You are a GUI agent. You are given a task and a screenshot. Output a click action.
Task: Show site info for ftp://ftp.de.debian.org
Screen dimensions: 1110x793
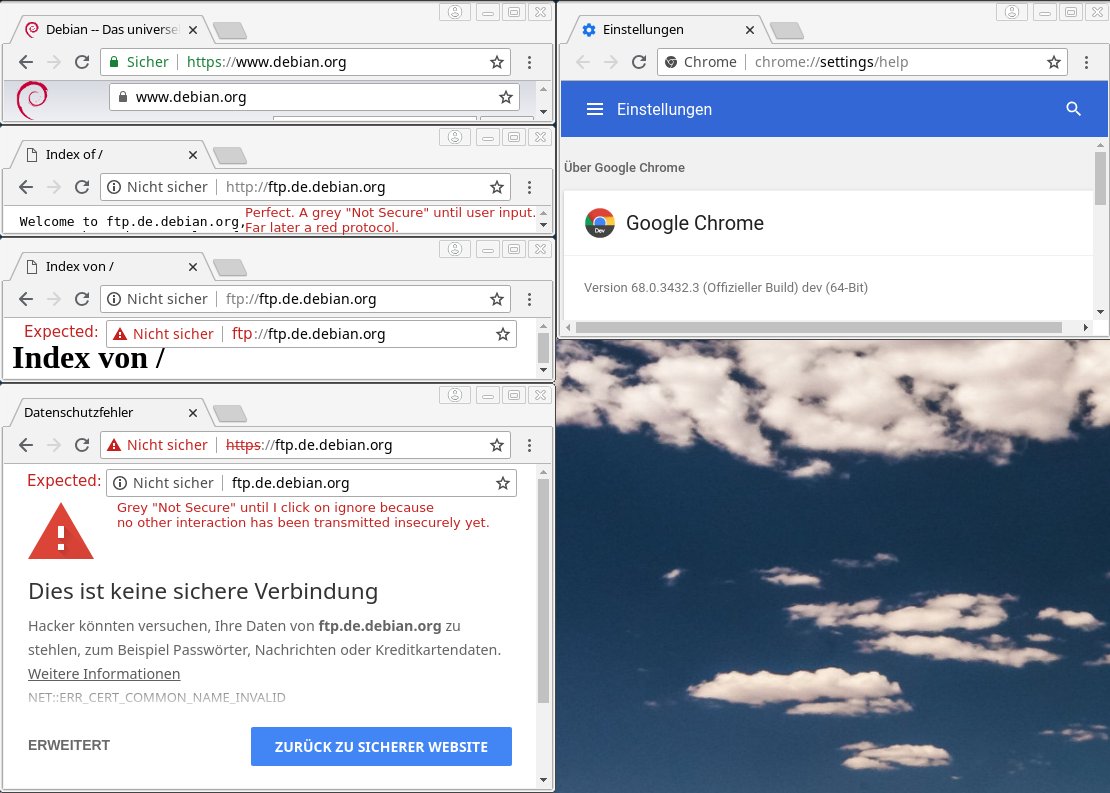click(x=157, y=299)
